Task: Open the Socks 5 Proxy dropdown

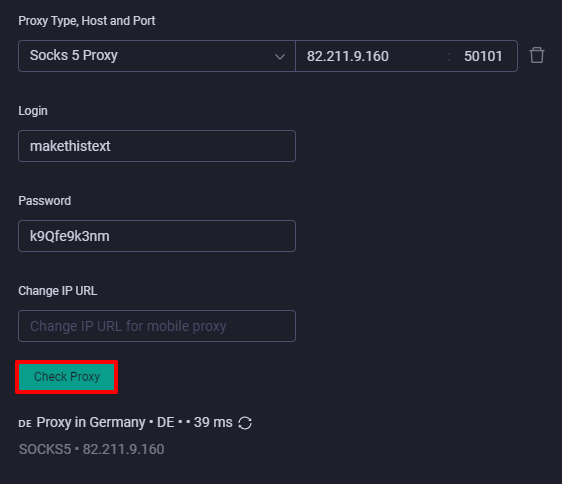Action: 157,56
